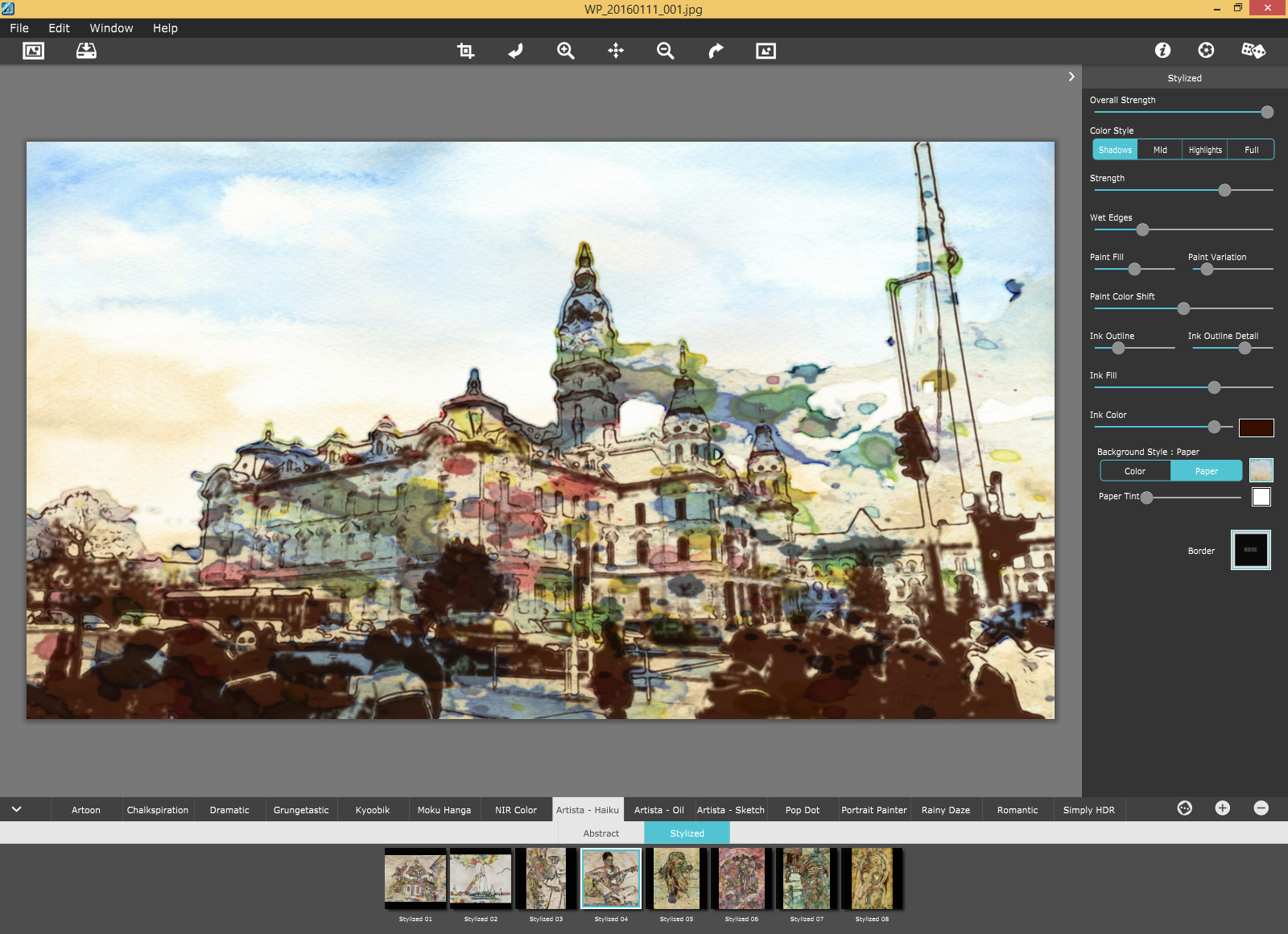
Task: Adjust the Paint Color Shift slider
Action: pos(1183,308)
